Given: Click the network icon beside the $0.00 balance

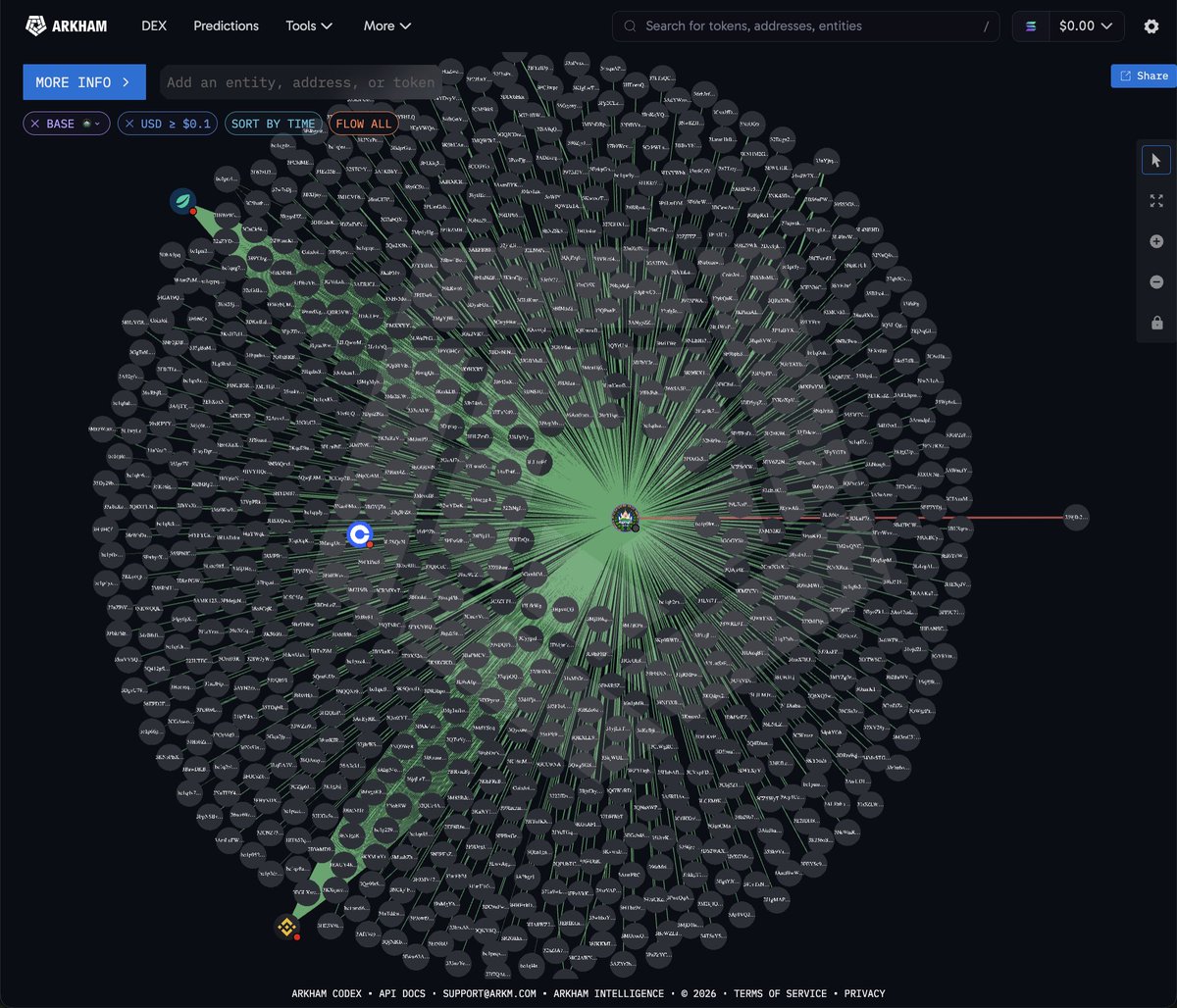Looking at the screenshot, I should click(x=1030, y=26).
